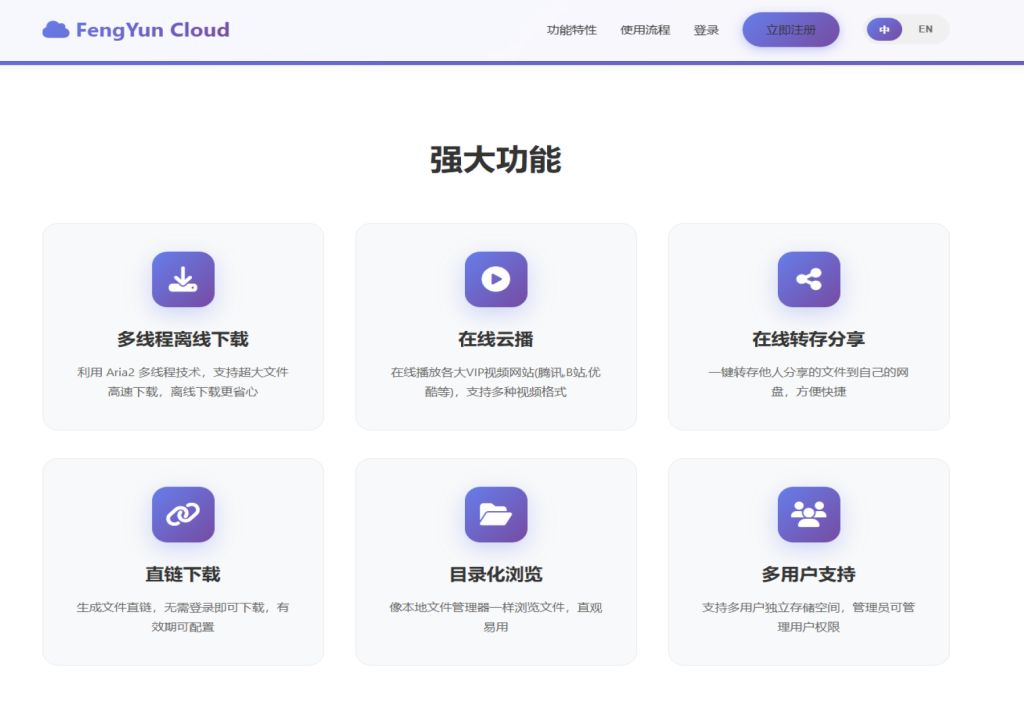Click the 直链下载 card title

click(183, 574)
